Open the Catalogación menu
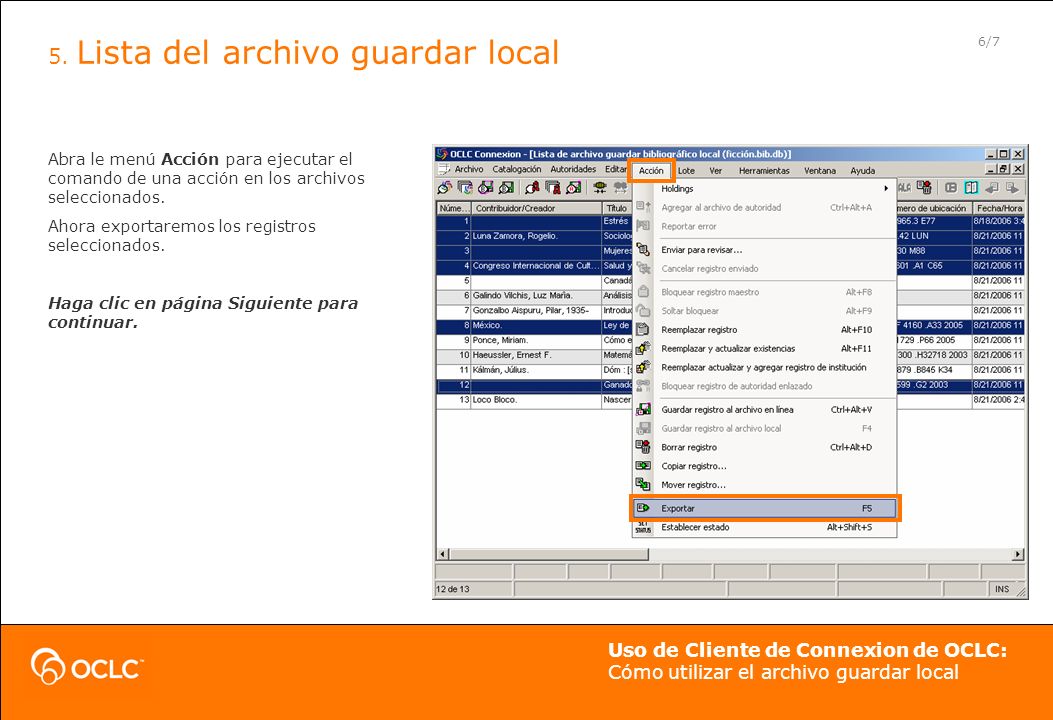The width and height of the screenshot is (1053, 720). 516,170
